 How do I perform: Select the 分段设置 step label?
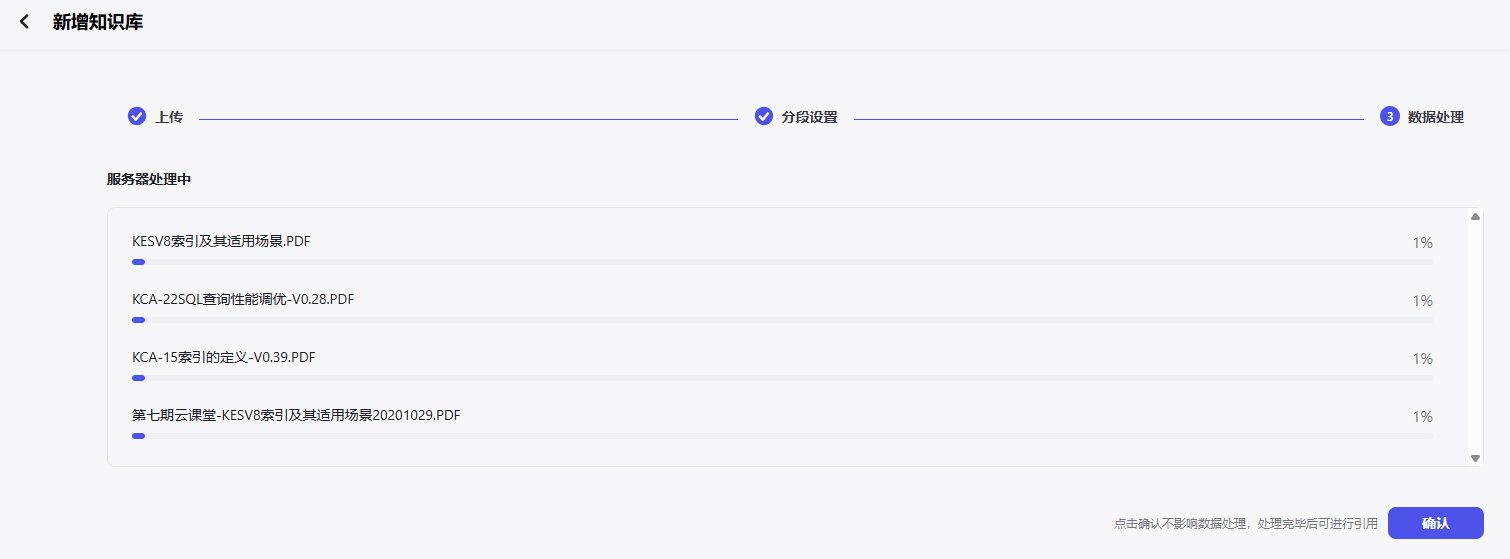click(809, 117)
